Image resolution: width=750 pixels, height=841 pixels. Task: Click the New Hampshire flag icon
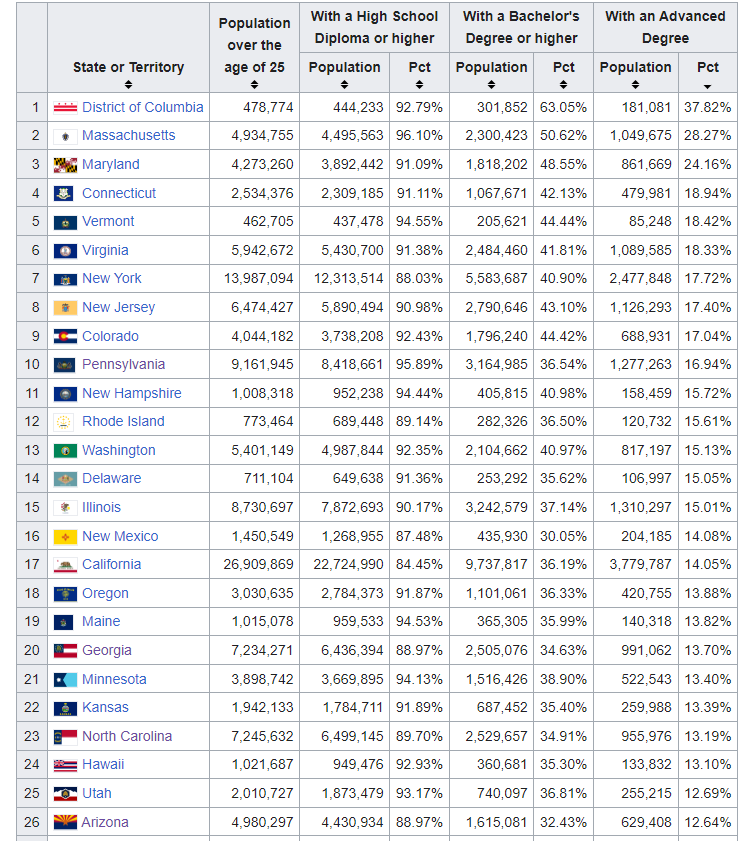(65, 394)
